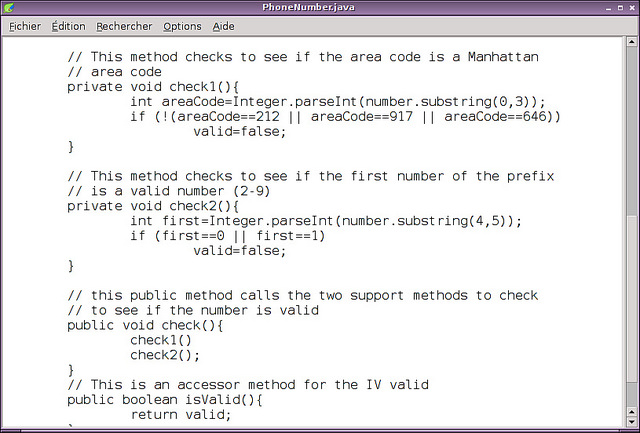Open the Fichier menu

tap(25, 26)
